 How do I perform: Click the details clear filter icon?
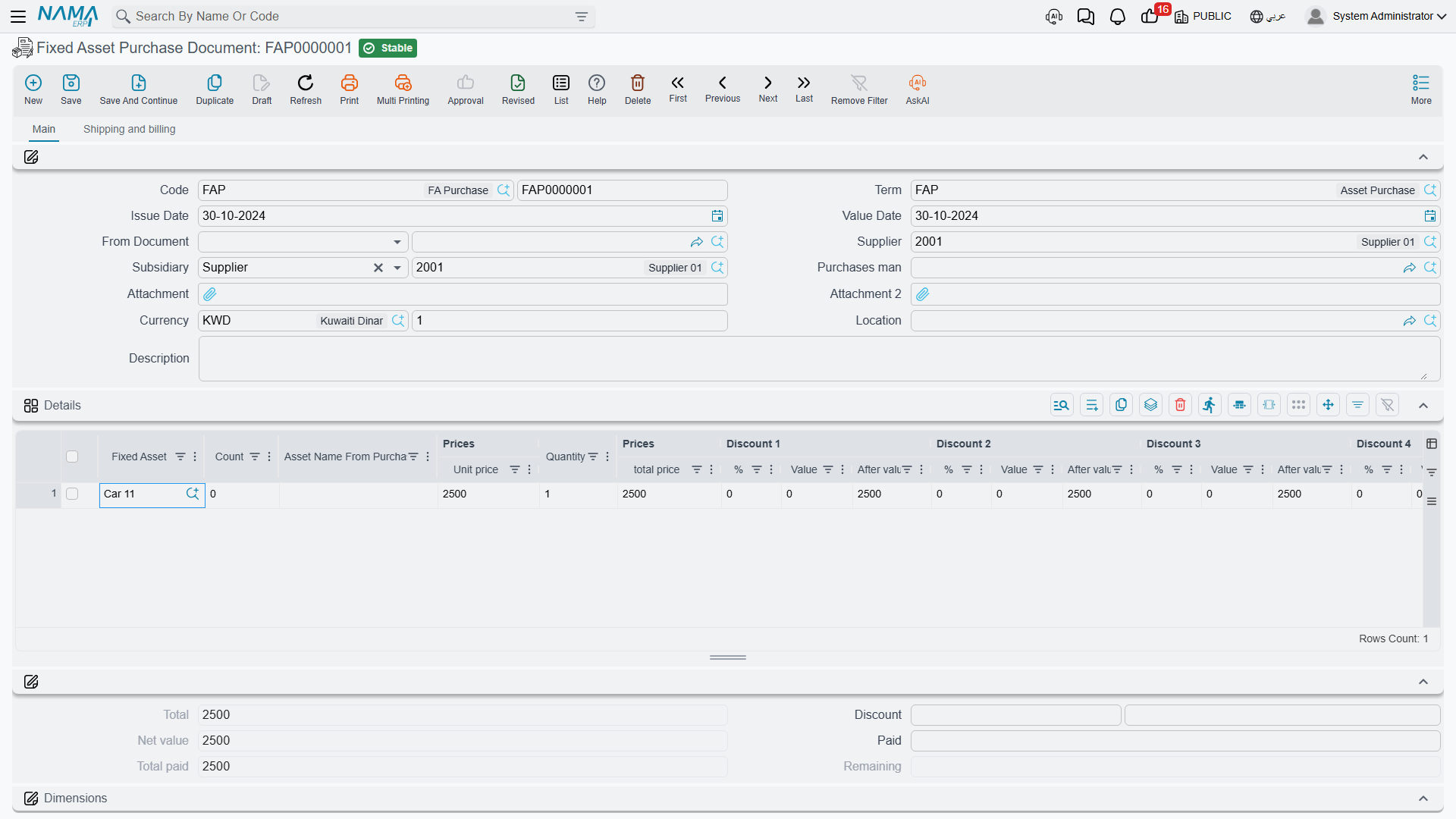click(x=1388, y=405)
